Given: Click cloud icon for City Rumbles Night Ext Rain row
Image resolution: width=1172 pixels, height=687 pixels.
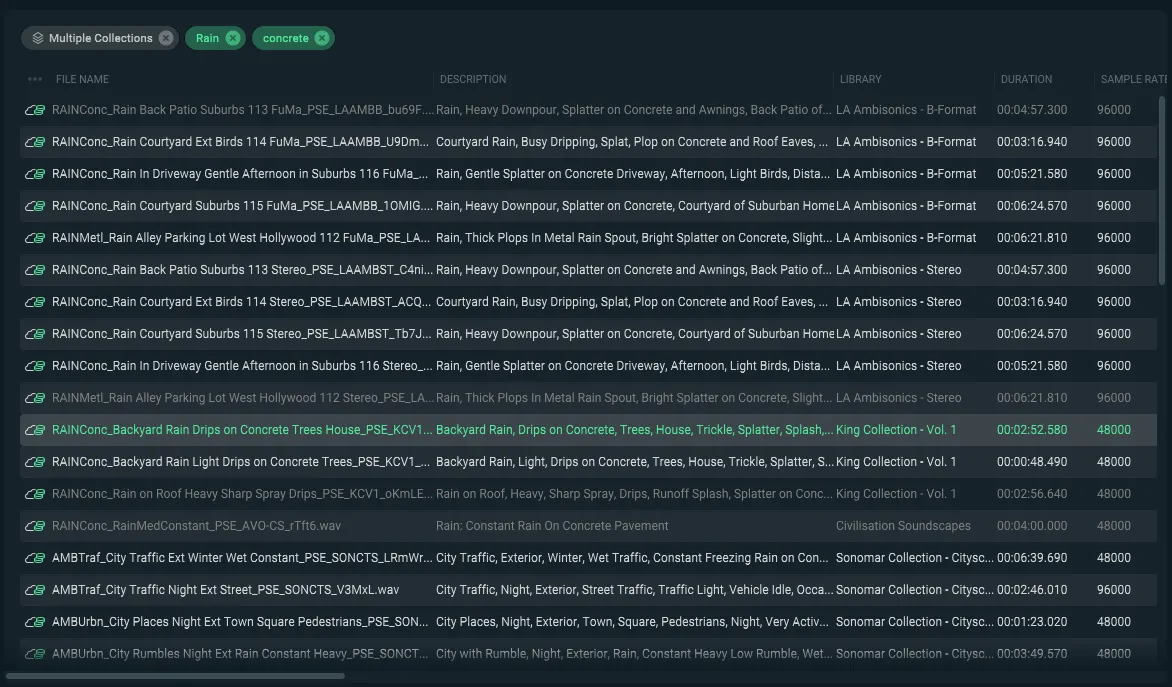Looking at the screenshot, I should [x=34, y=654].
